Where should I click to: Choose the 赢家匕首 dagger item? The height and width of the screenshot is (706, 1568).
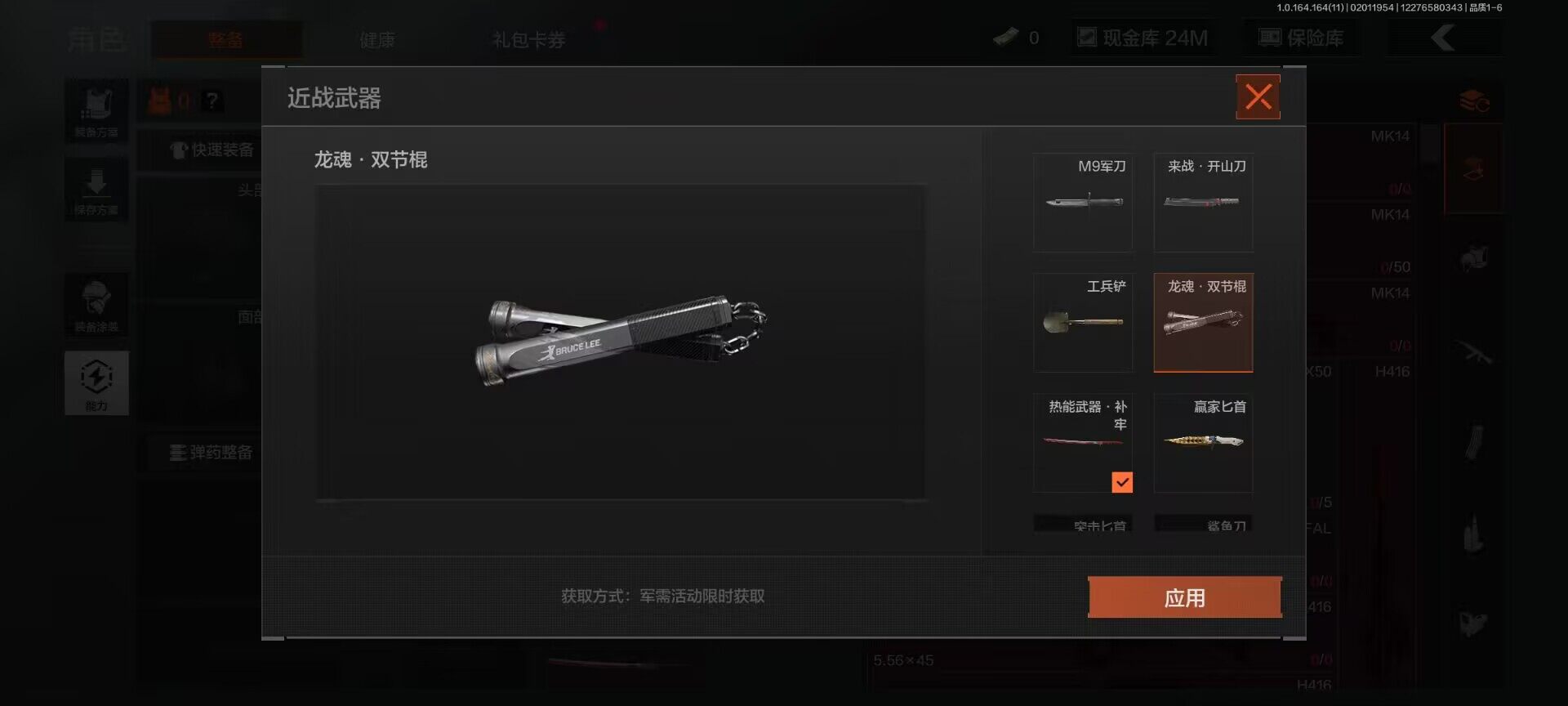1203,443
